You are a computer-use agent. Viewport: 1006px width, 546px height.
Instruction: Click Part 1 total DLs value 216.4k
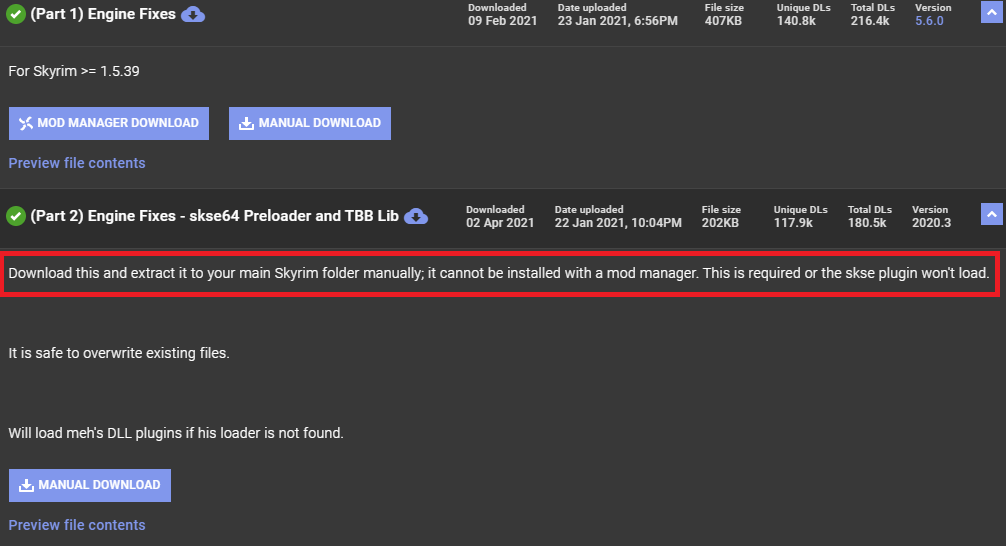tap(870, 21)
